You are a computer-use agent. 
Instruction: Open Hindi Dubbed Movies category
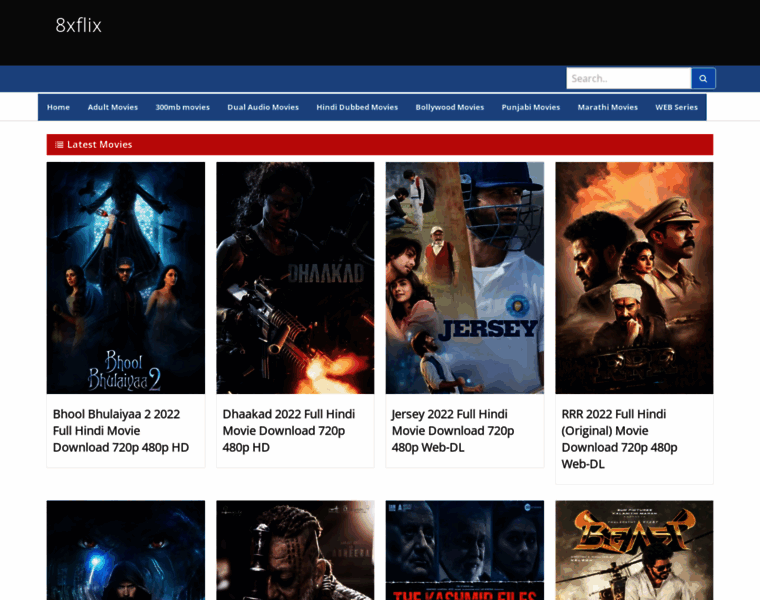point(357,107)
